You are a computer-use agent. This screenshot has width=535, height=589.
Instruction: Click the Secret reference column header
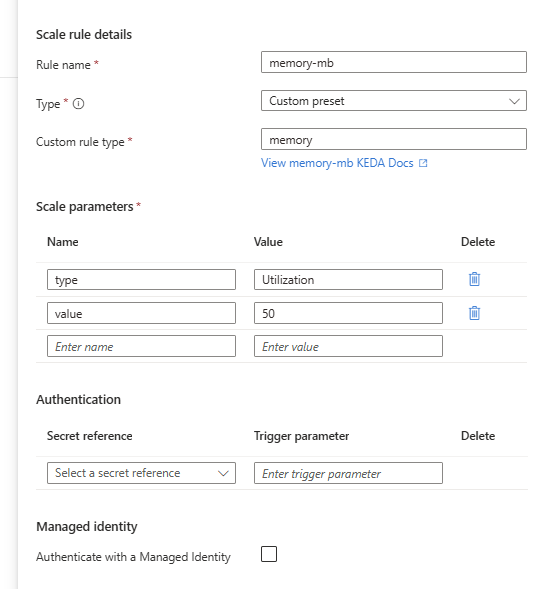coord(89,436)
